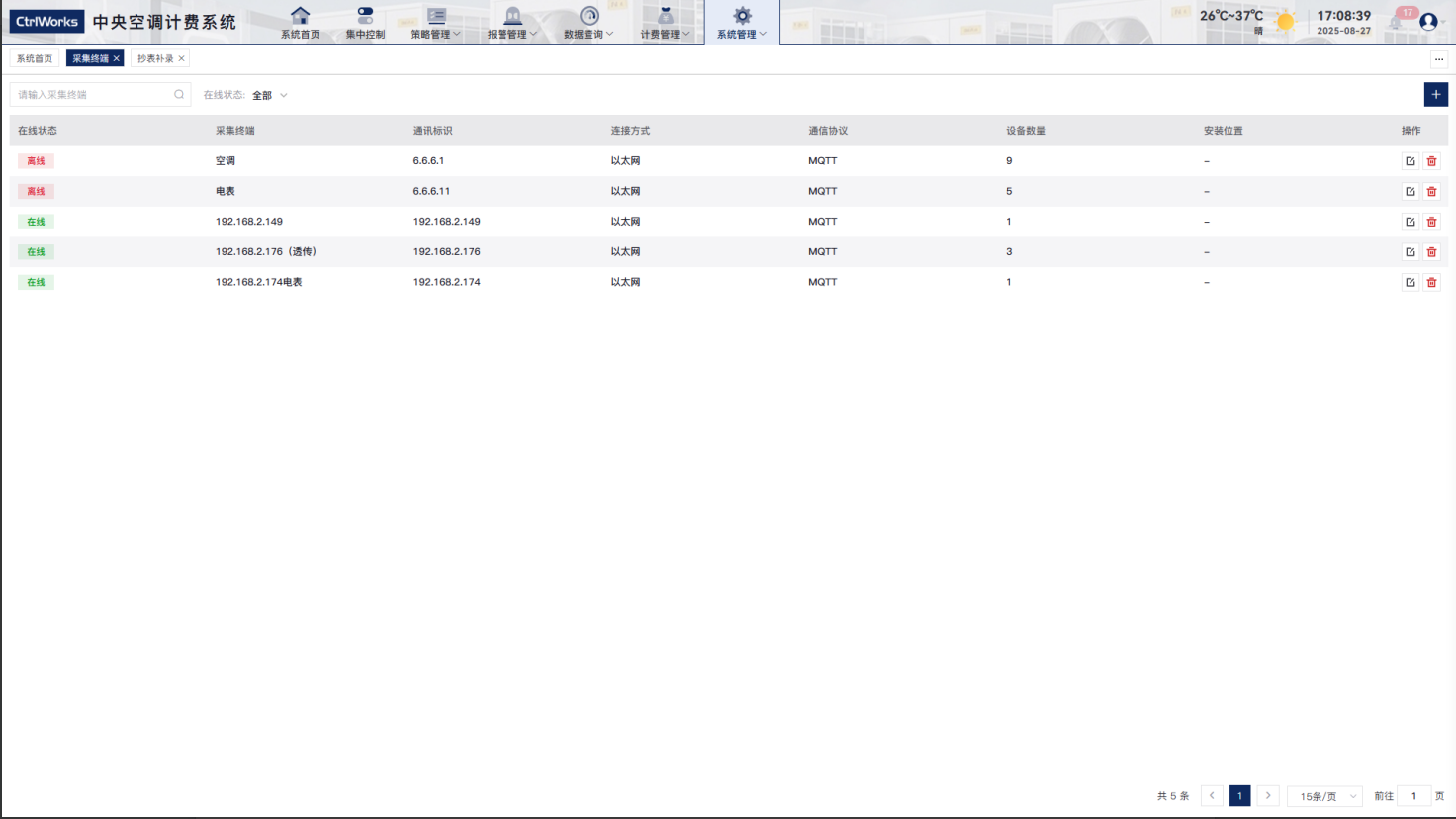This screenshot has height=819, width=1456.
Task: Delete the 192.168.2.174电表 terminal row
Action: [1431, 282]
